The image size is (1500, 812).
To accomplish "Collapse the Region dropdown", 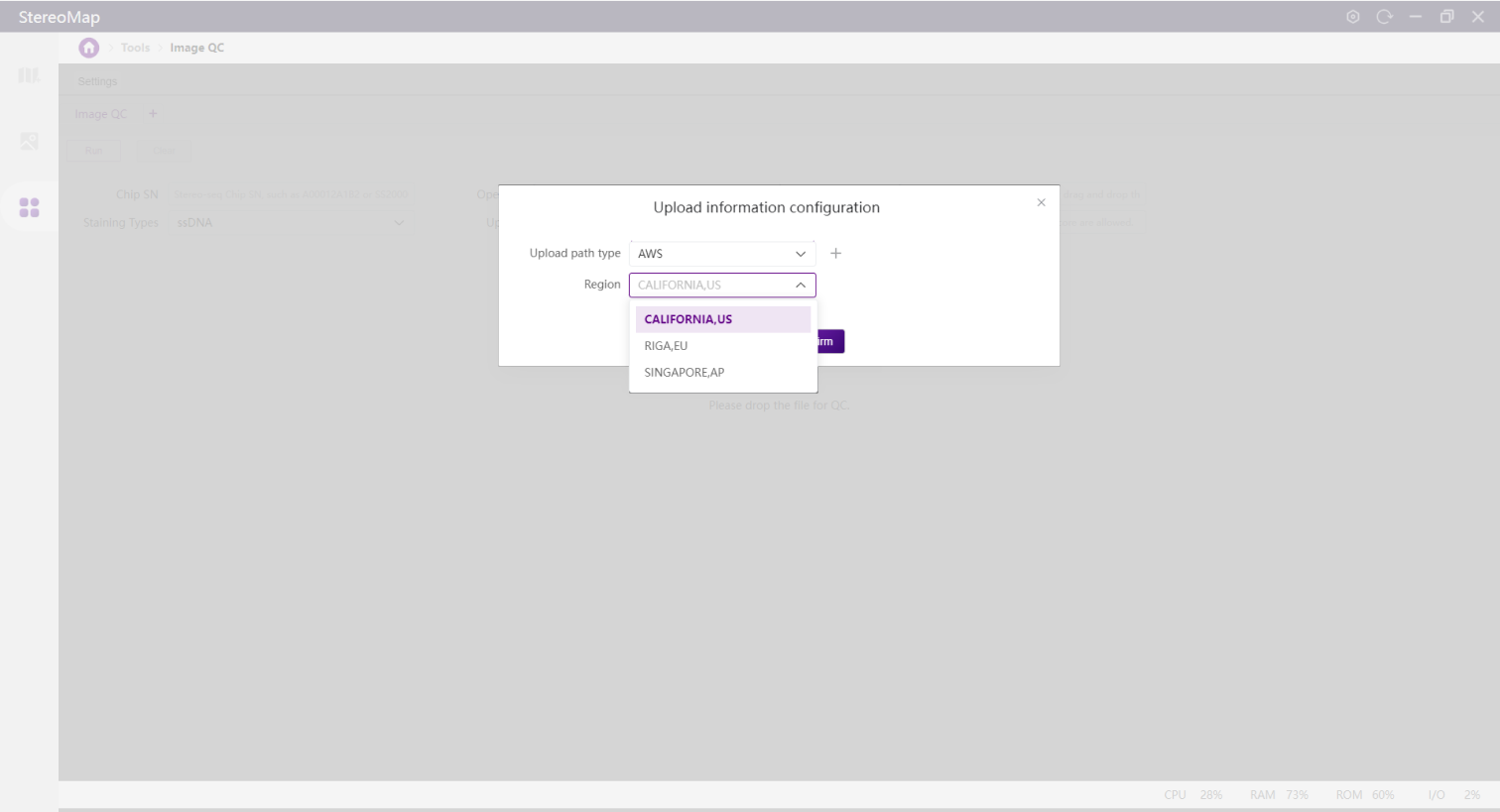I will [800, 286].
